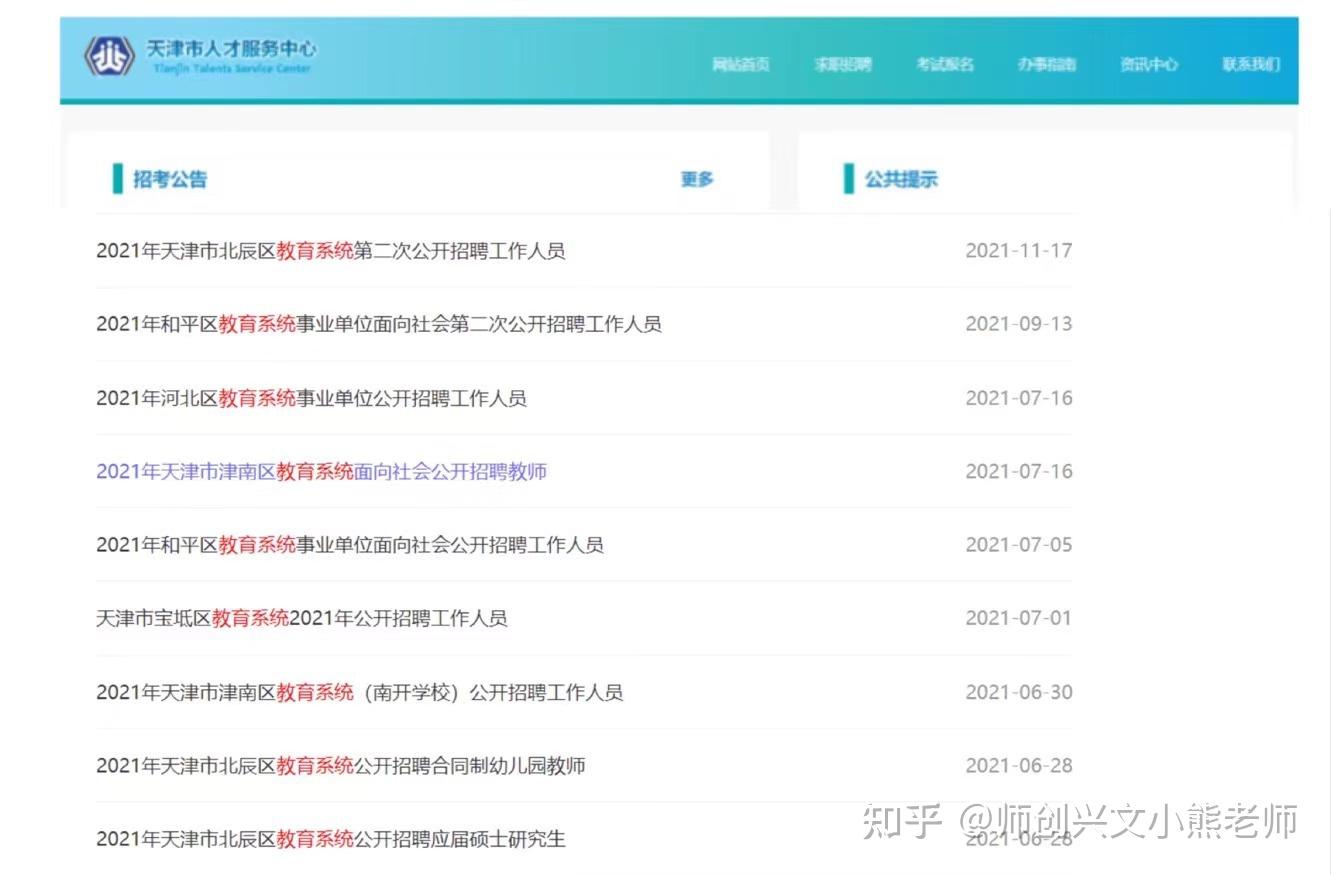Open the 北辰区教育系统第二次公开招聘 announcement
This screenshot has width=1331, height=875.
click(330, 251)
